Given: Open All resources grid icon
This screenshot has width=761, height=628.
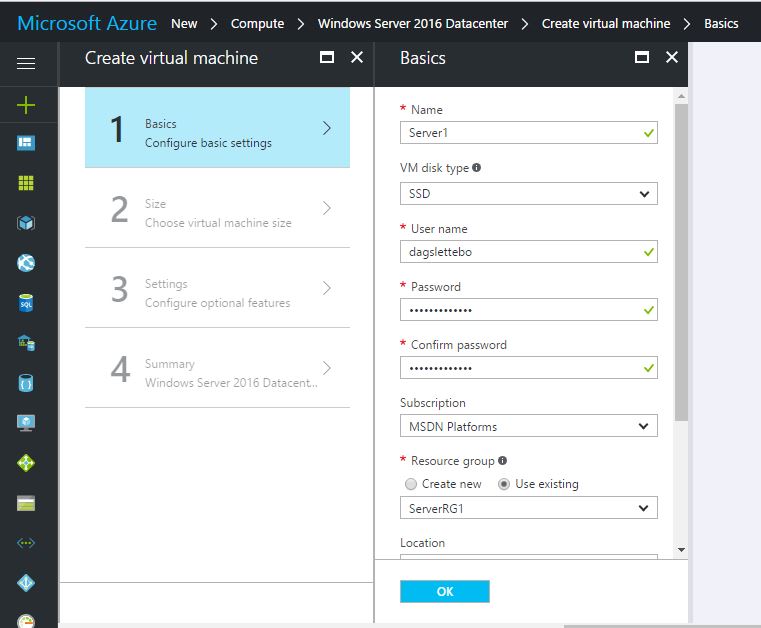Looking at the screenshot, I should pos(26,183).
